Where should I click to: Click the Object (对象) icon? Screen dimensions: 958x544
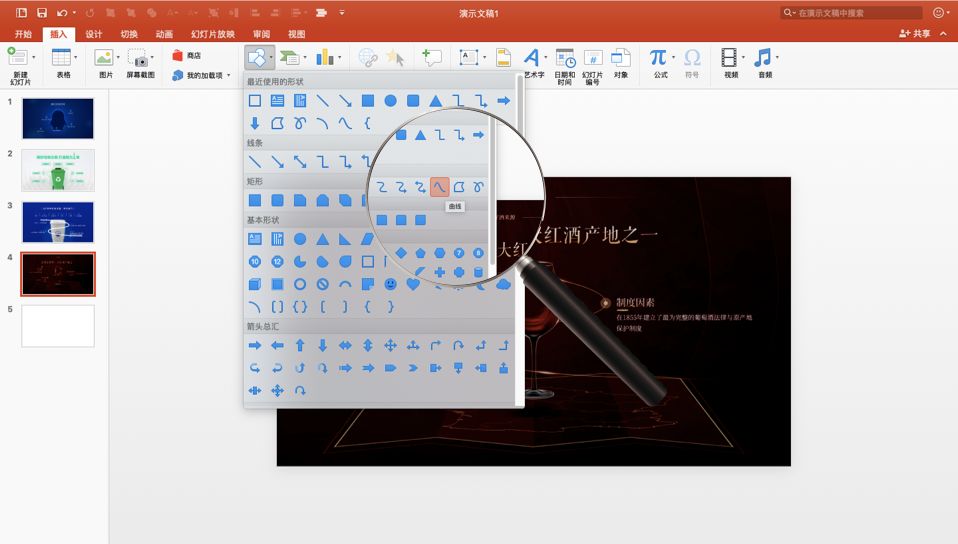pyautogui.click(x=621, y=57)
